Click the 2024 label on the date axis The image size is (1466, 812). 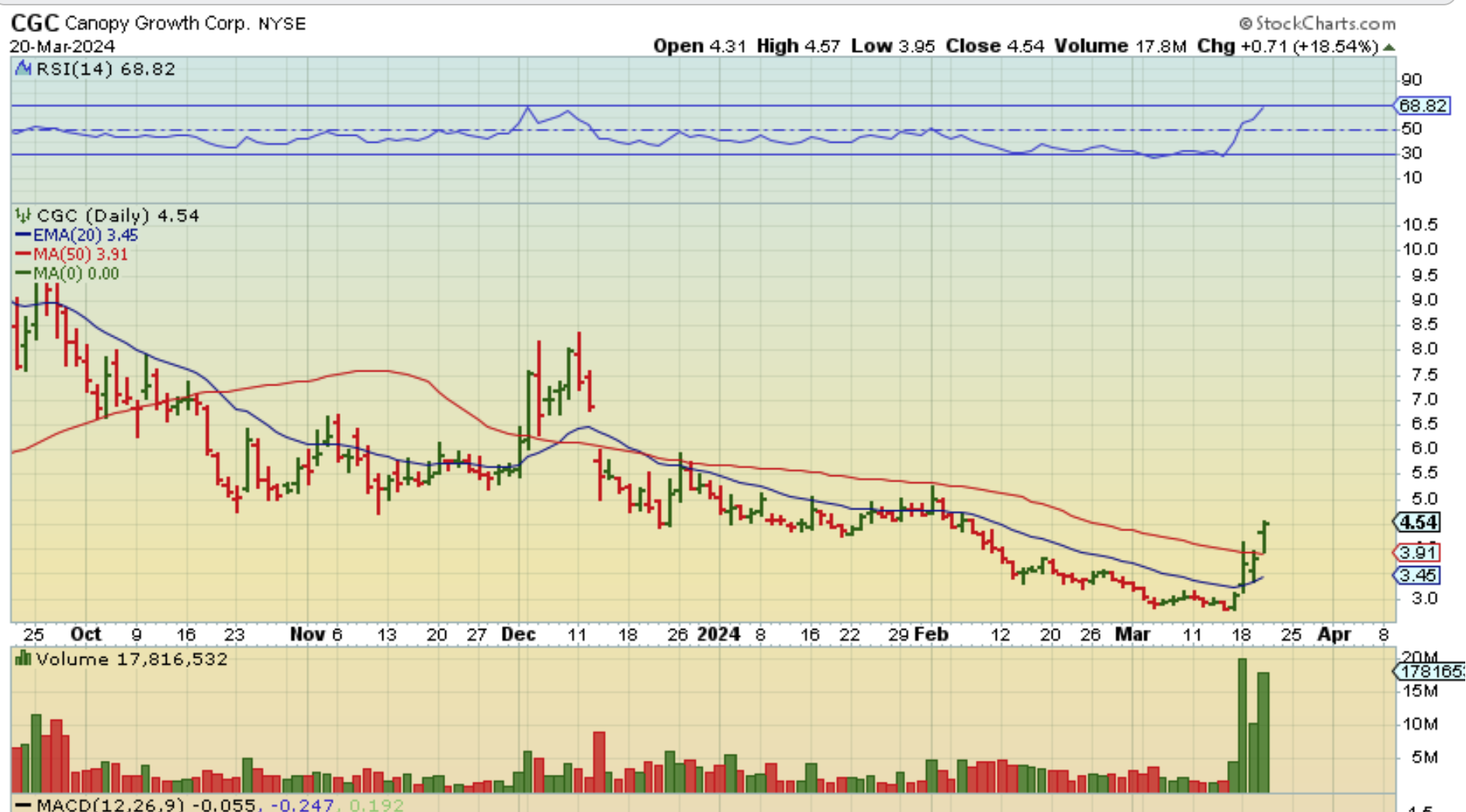point(718,634)
